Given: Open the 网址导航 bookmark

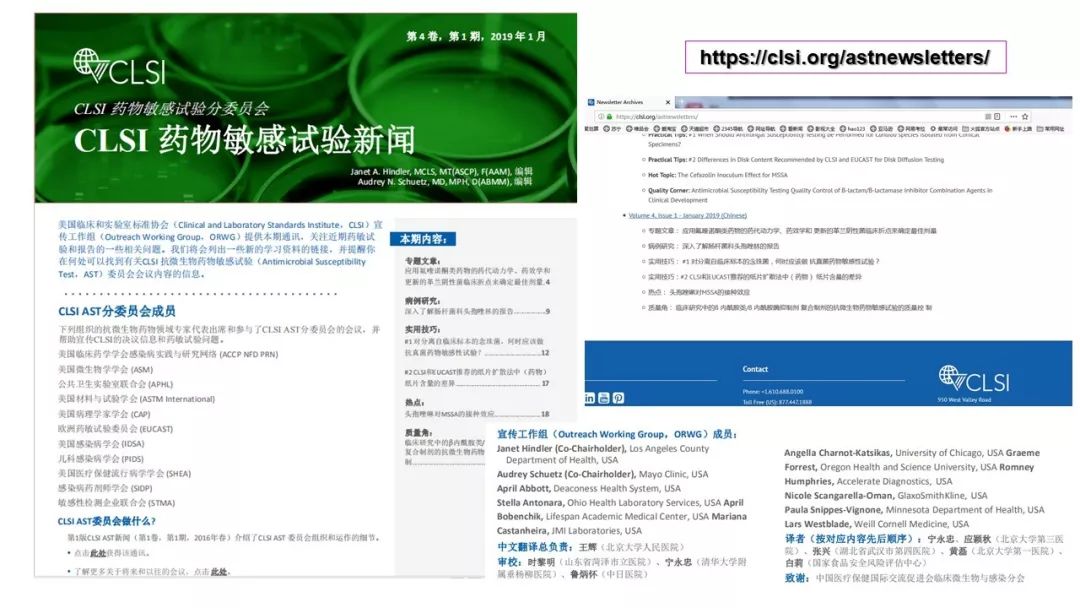Looking at the screenshot, I should pos(761,129).
